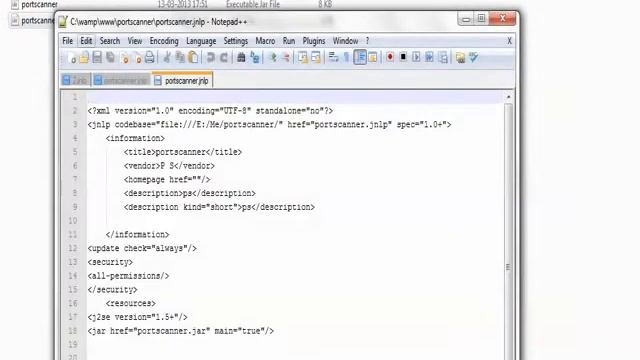Screen dimensions: 640x360
Task: Click the Notepad++ title bar icon
Action: tap(62, 22)
